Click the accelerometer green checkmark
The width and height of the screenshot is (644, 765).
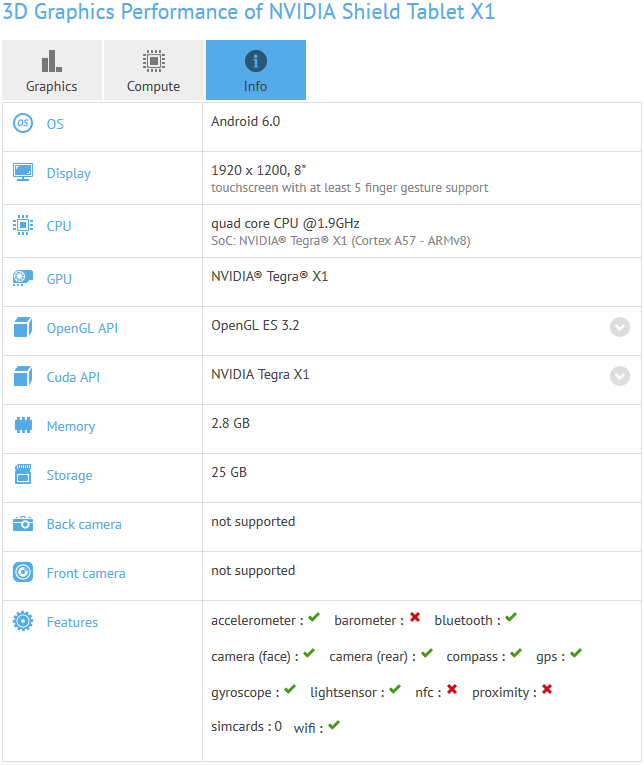[314, 619]
